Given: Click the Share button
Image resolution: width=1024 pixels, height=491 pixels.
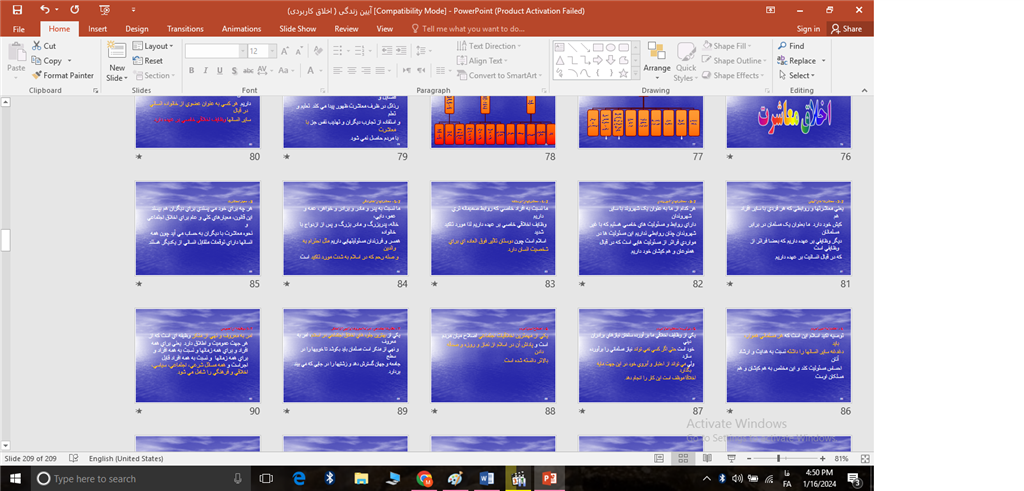Looking at the screenshot, I should click(846, 29).
